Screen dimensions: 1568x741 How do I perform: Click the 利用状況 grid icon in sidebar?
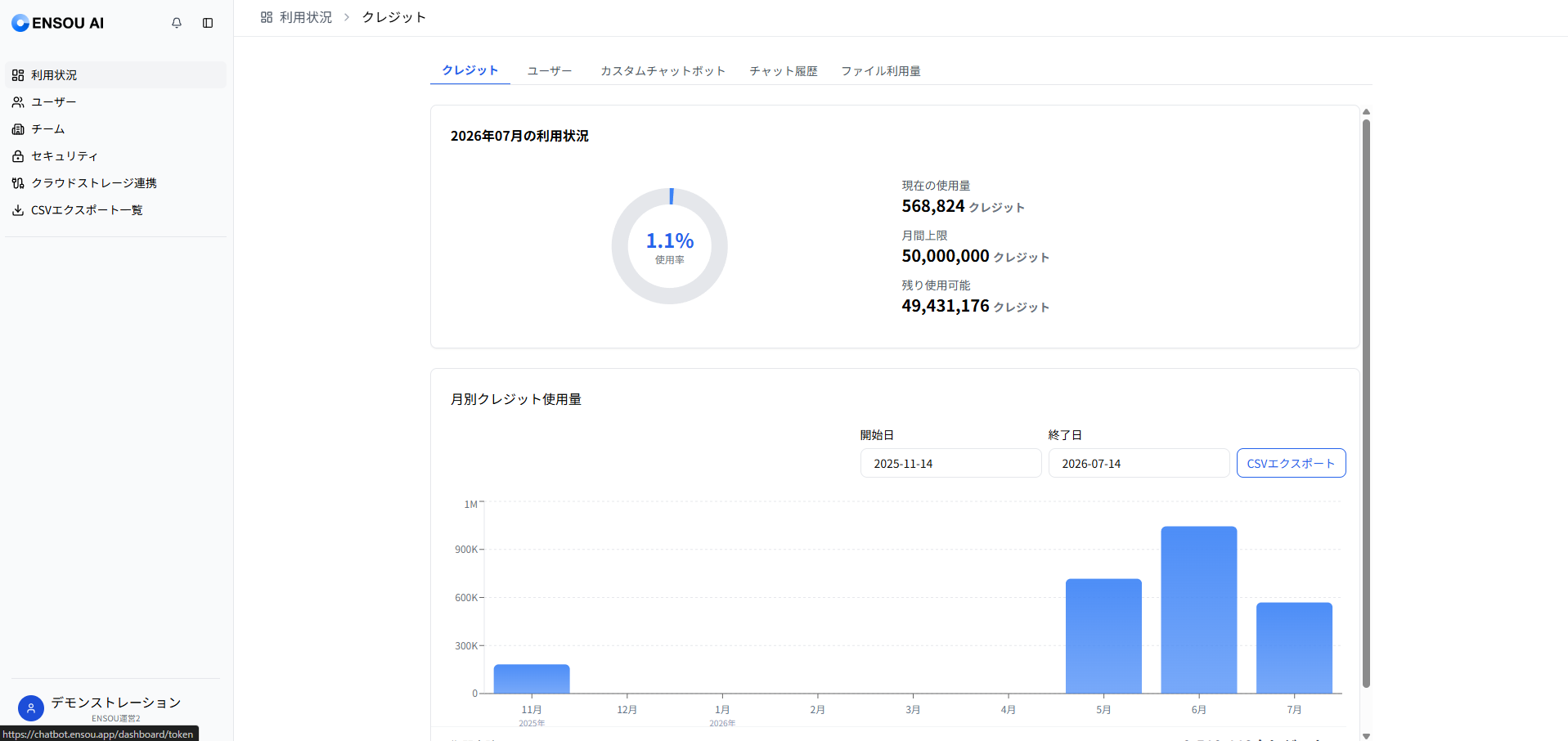coord(18,75)
